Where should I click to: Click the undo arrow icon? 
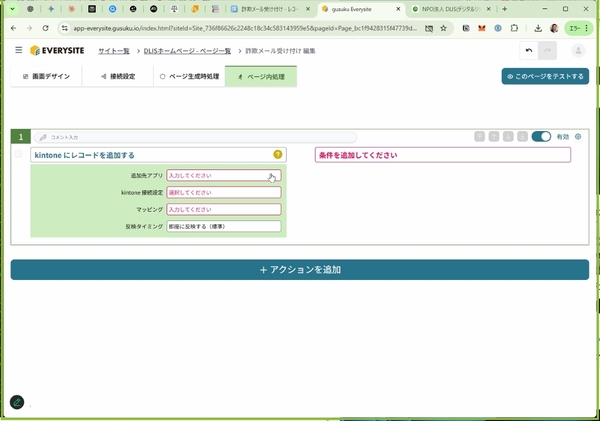pos(528,51)
